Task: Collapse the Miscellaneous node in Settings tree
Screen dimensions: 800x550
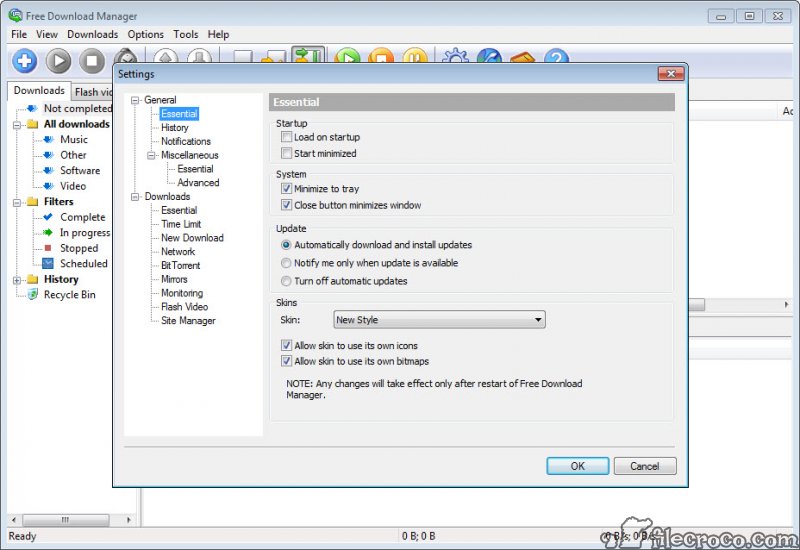Action: [152, 156]
